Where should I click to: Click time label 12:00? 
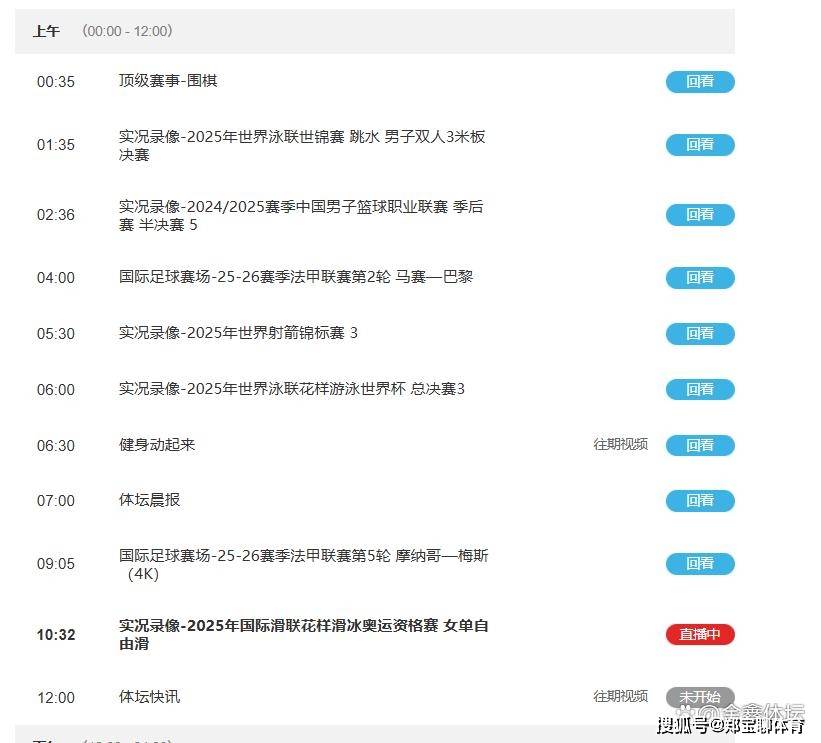(x=56, y=698)
